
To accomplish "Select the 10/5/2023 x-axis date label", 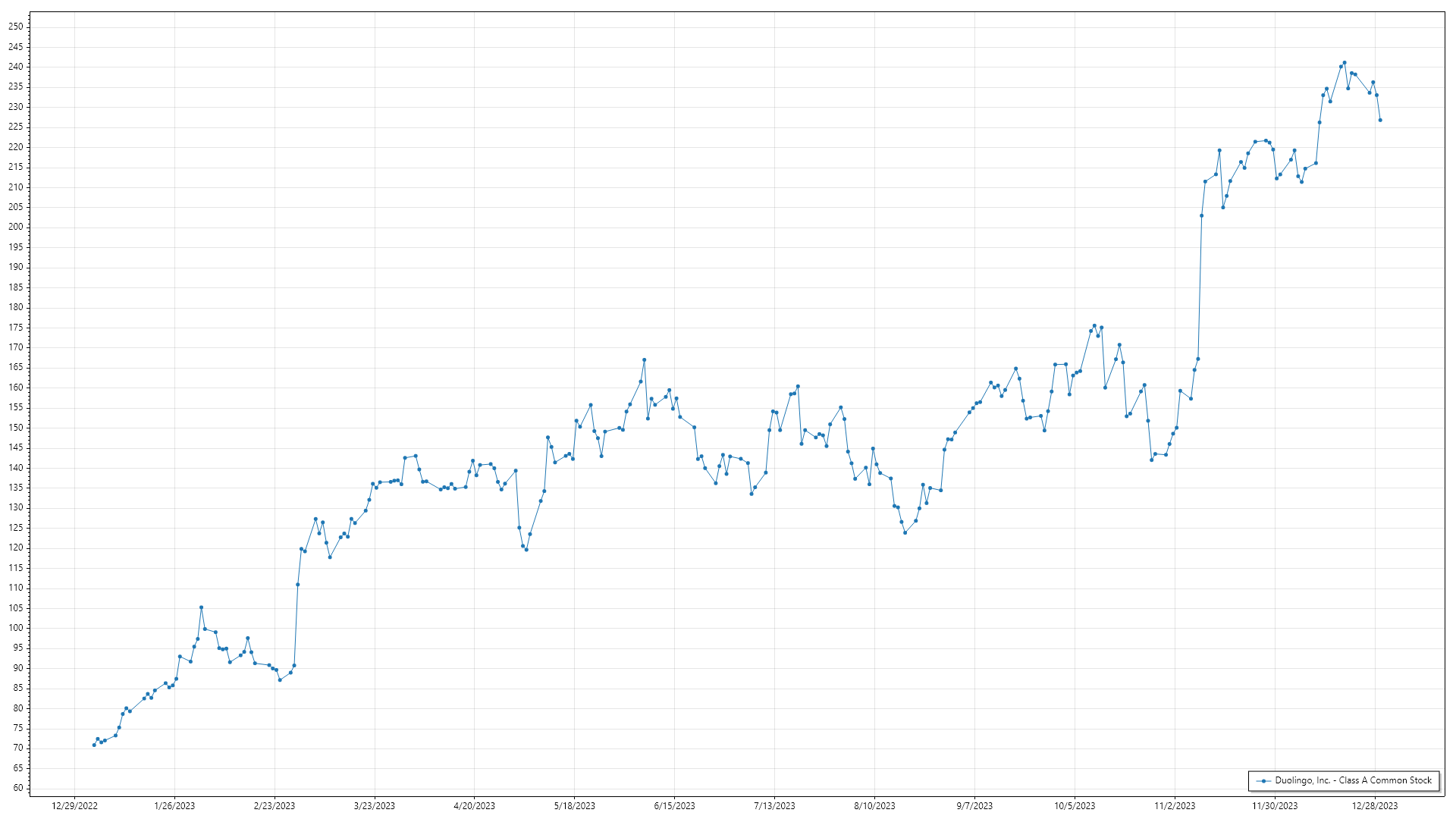I will click(x=1075, y=806).
